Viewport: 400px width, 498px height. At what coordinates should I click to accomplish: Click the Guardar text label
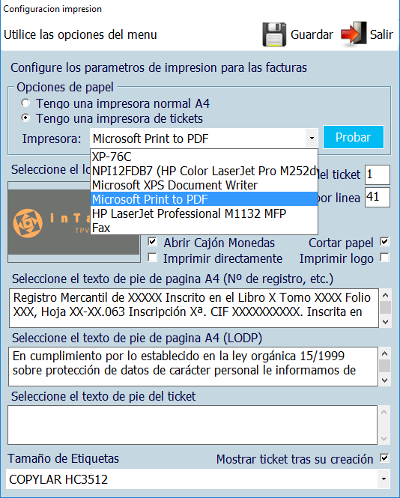[x=312, y=35]
